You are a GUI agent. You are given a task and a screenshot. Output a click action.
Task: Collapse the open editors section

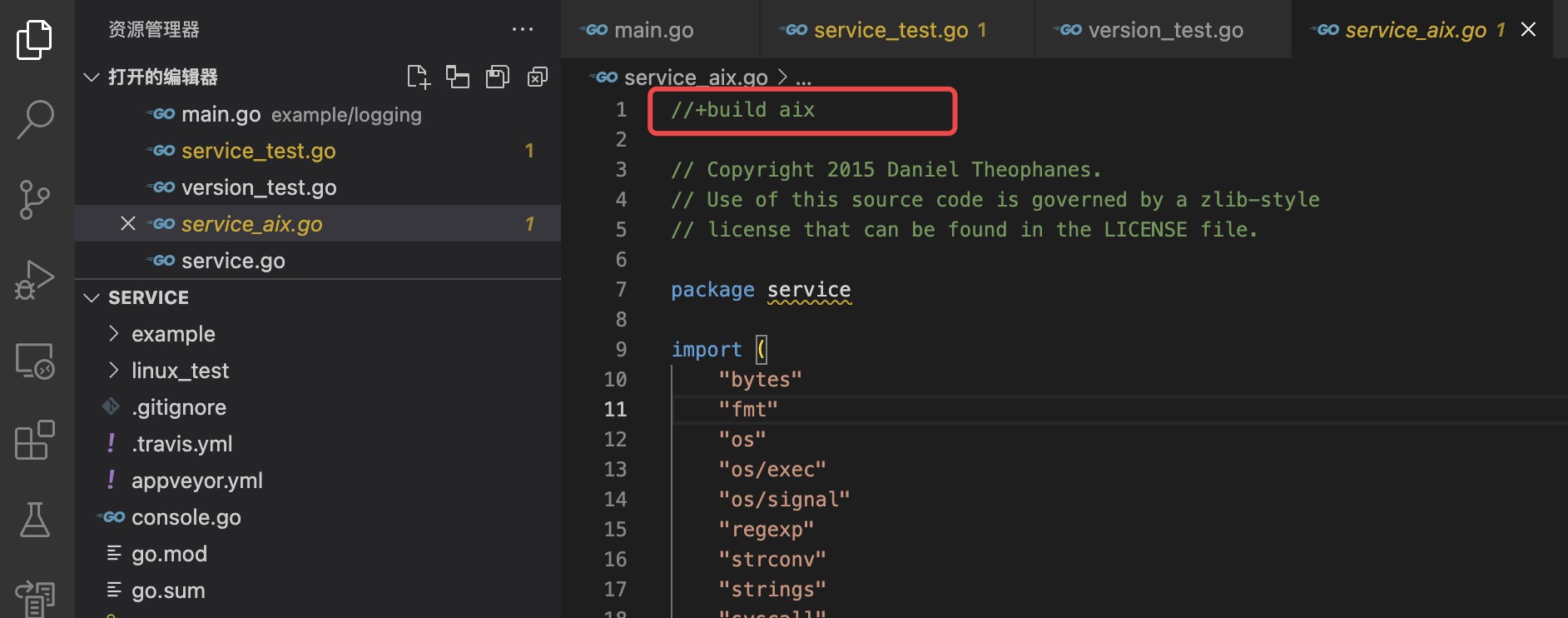(x=92, y=77)
